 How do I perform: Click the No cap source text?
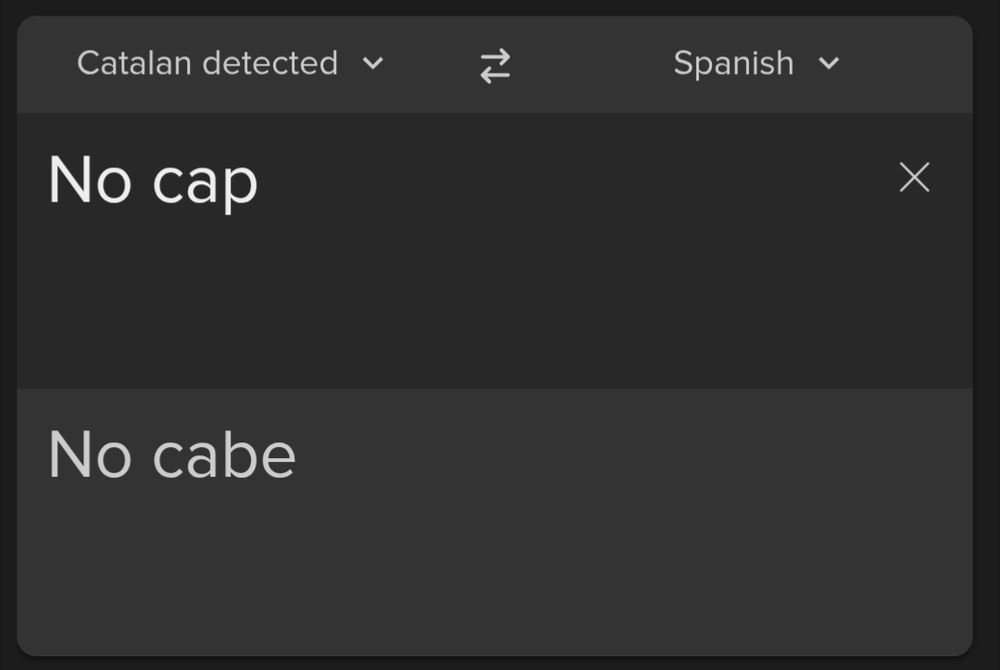click(x=153, y=181)
